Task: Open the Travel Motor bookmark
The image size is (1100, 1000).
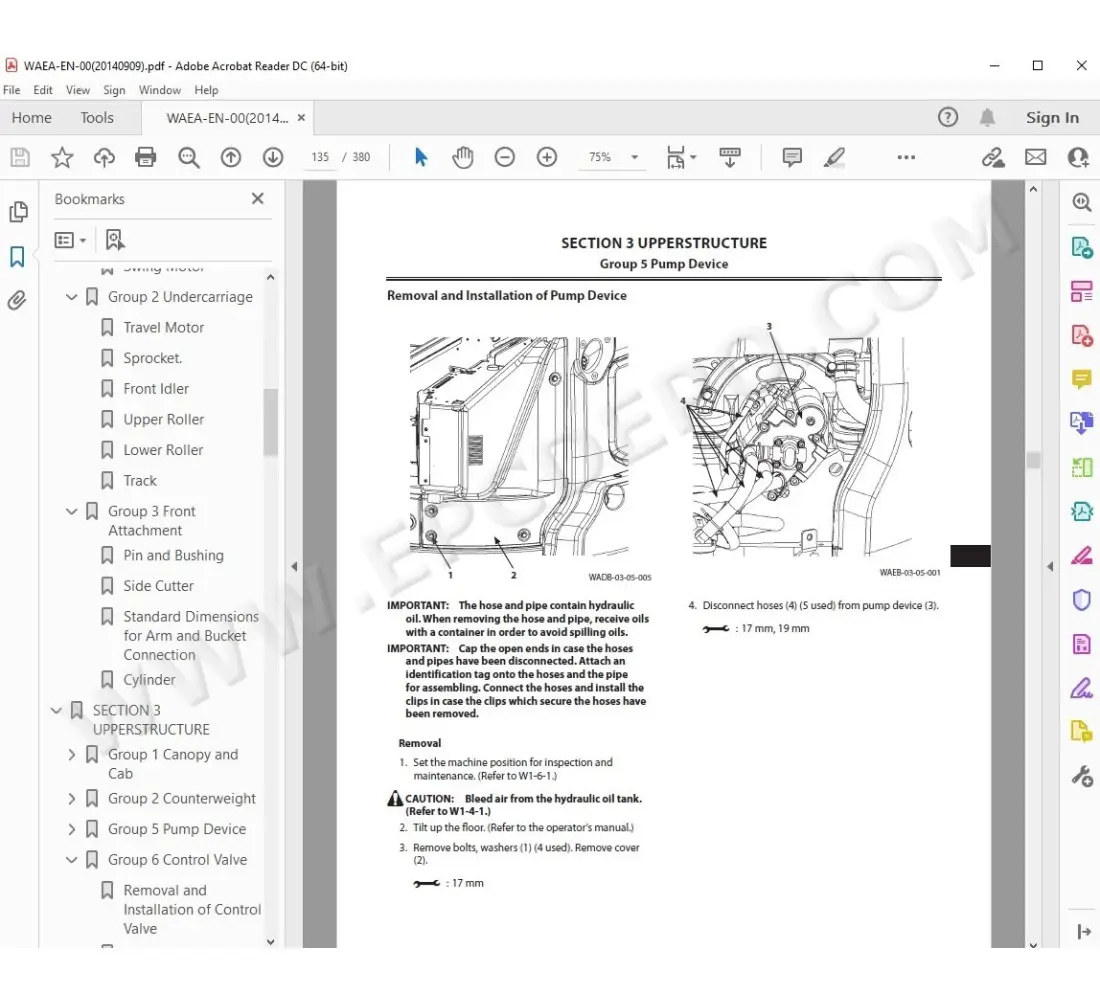Action: tap(163, 327)
